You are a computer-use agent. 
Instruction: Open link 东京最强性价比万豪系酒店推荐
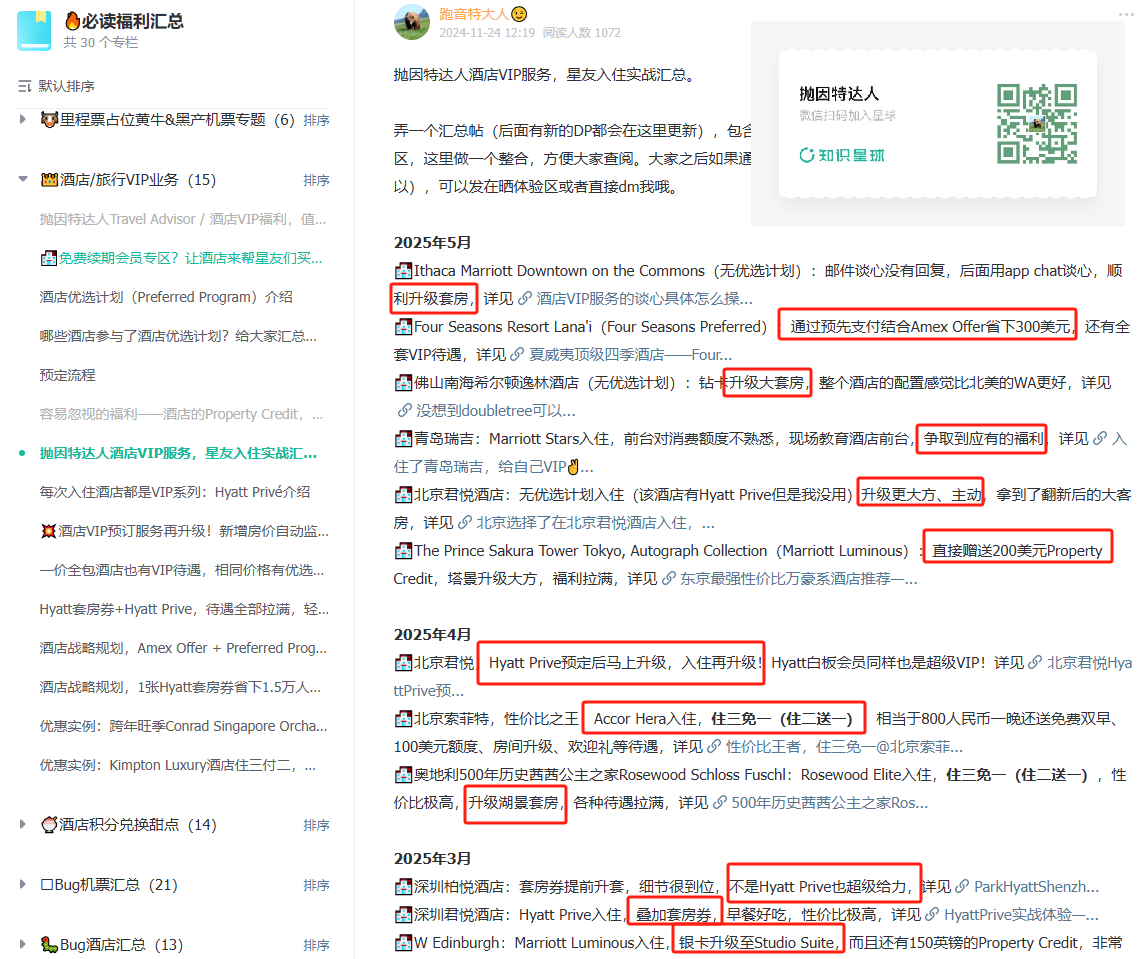click(x=790, y=579)
